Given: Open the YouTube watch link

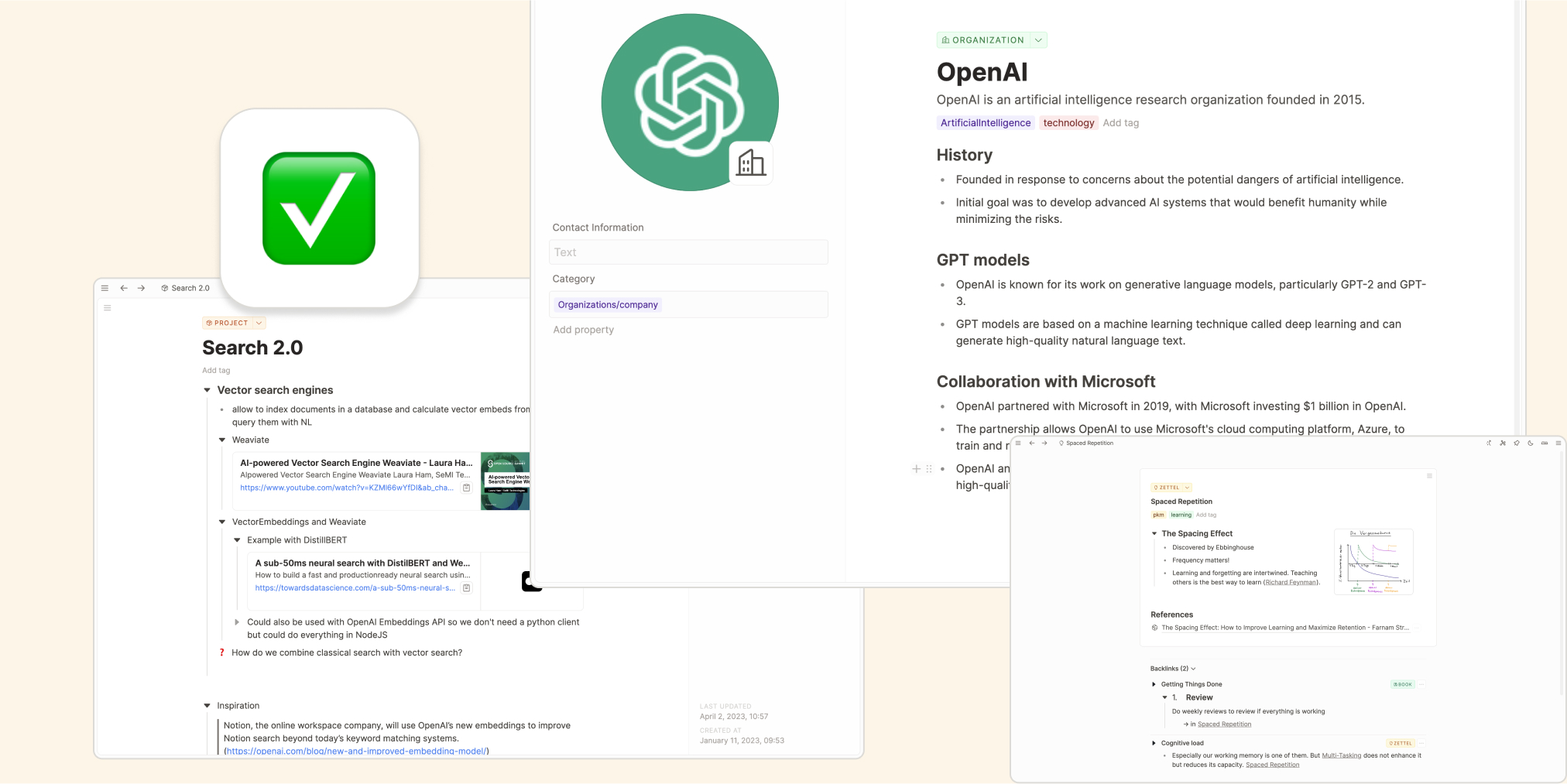Looking at the screenshot, I should click(x=347, y=488).
